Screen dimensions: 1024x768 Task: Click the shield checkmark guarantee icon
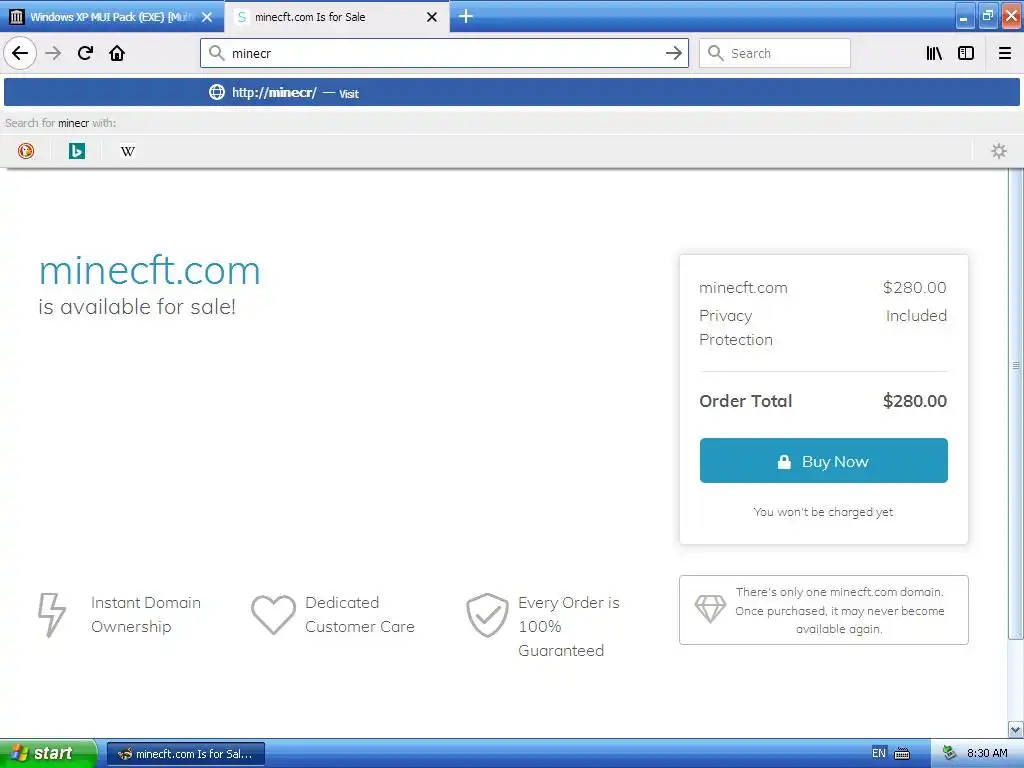(x=487, y=615)
